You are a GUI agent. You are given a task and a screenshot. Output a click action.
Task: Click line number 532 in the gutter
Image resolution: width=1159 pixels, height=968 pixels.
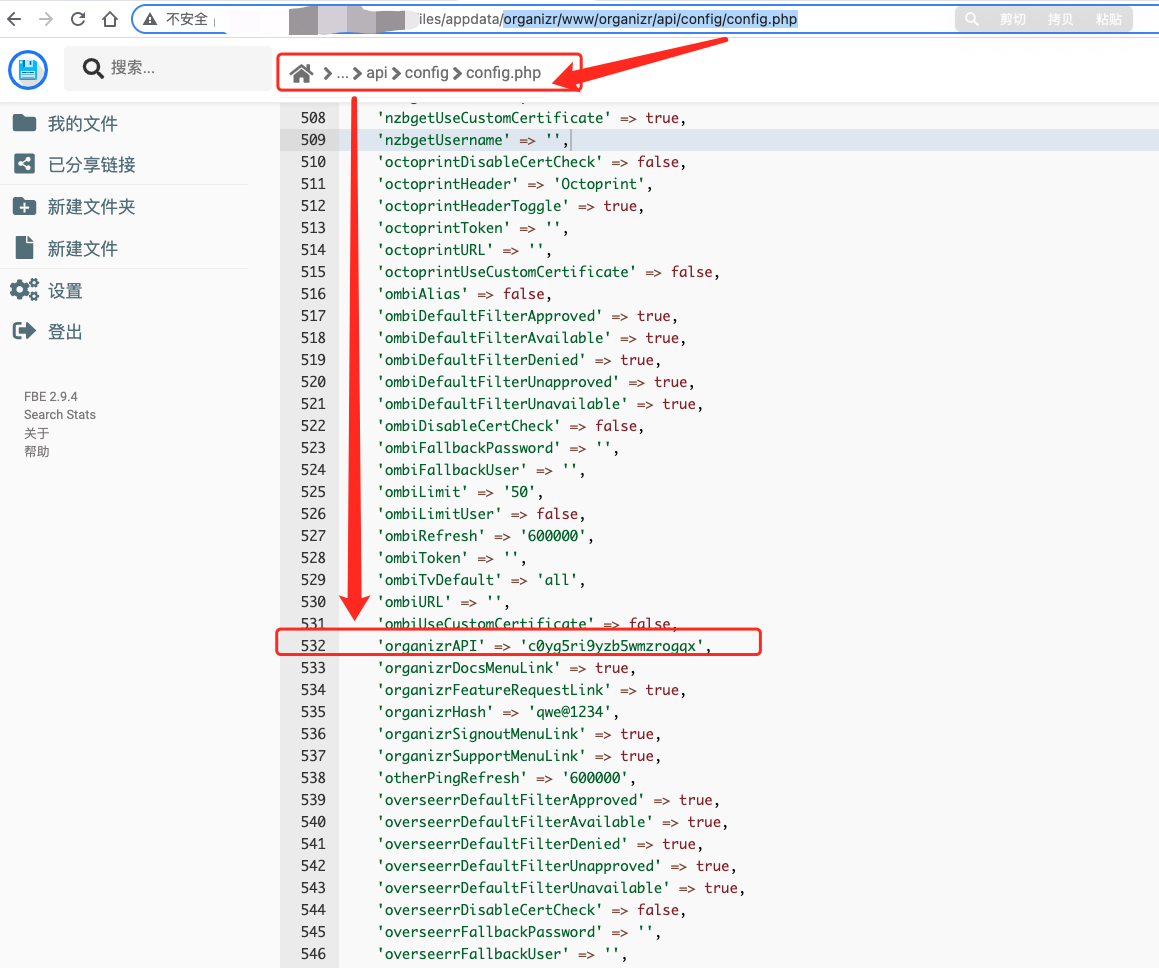313,646
